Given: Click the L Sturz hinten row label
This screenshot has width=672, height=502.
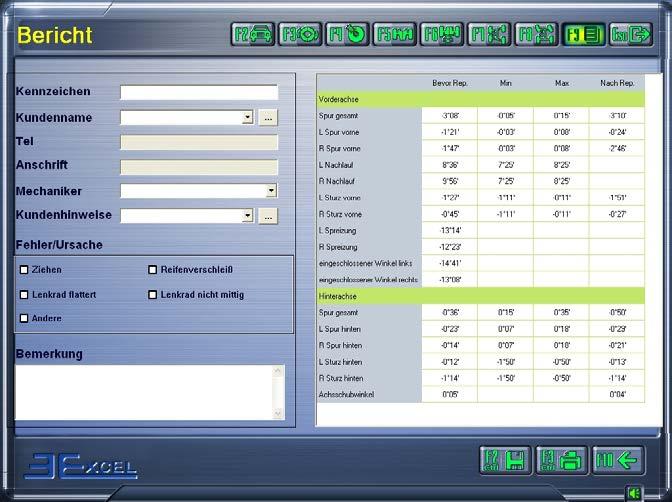Looking at the screenshot, I should point(340,362).
